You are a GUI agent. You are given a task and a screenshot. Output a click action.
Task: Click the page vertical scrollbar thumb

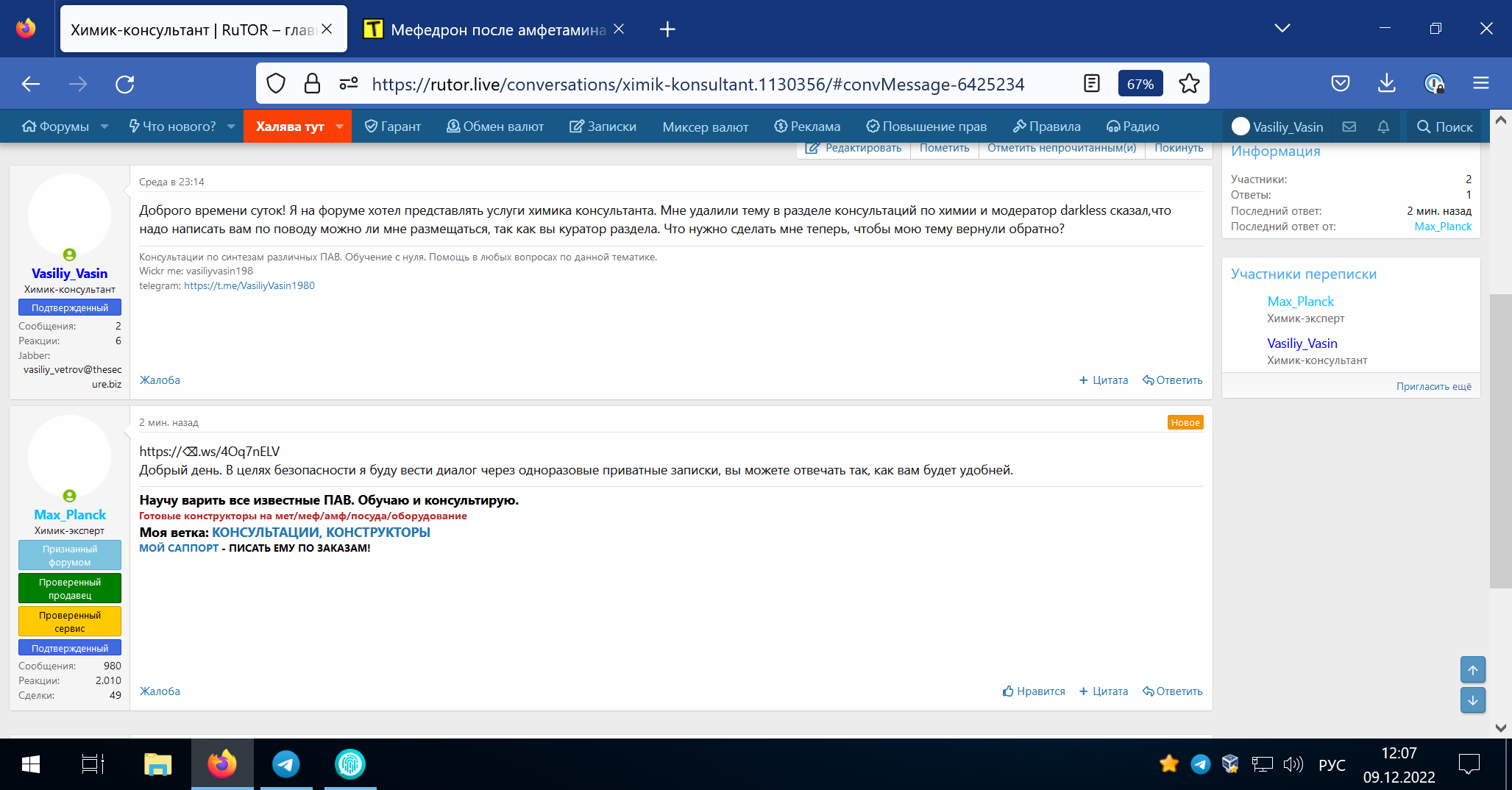pyautogui.click(x=1501, y=441)
